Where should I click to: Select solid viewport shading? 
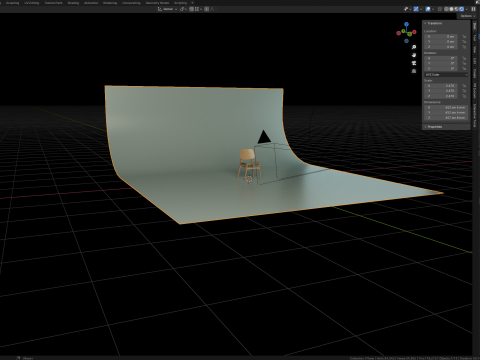(x=451, y=9)
